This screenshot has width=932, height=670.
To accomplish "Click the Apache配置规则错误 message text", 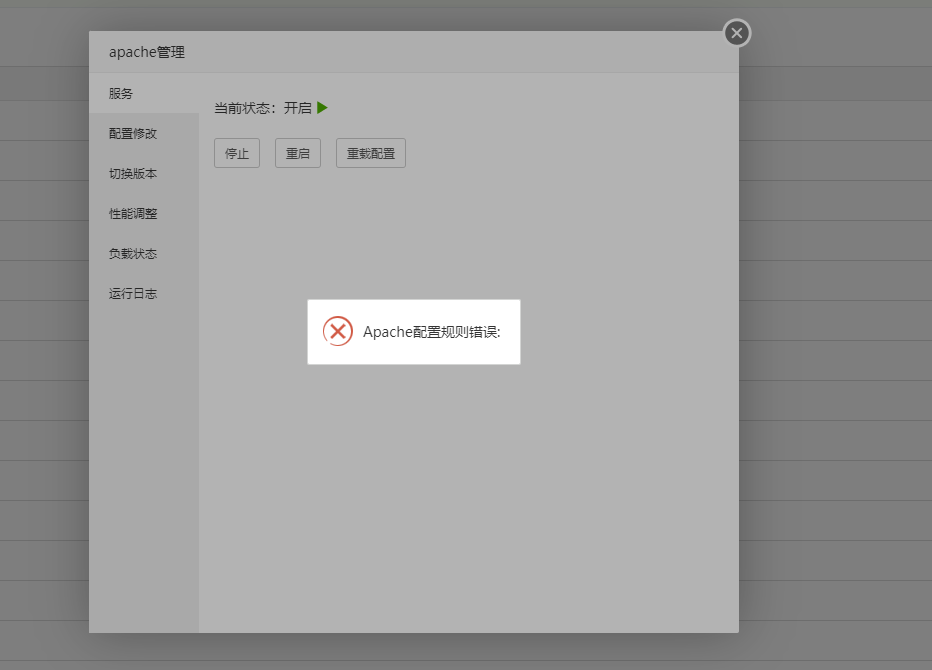I will [x=432, y=332].
